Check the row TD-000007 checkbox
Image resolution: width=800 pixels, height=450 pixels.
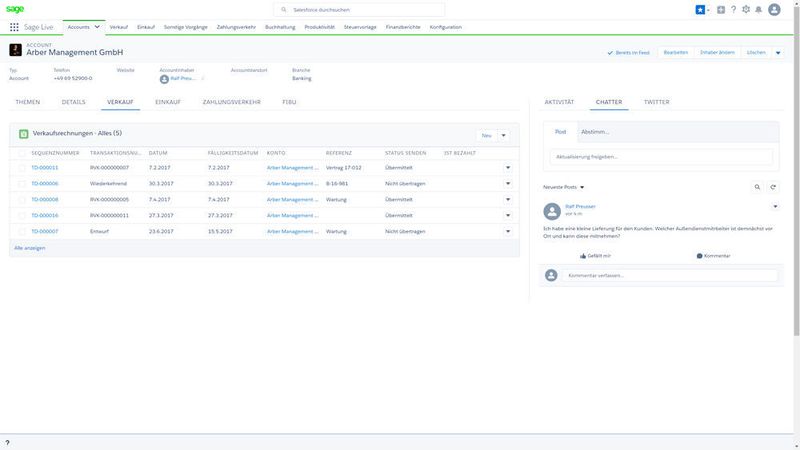pyautogui.click(x=21, y=232)
